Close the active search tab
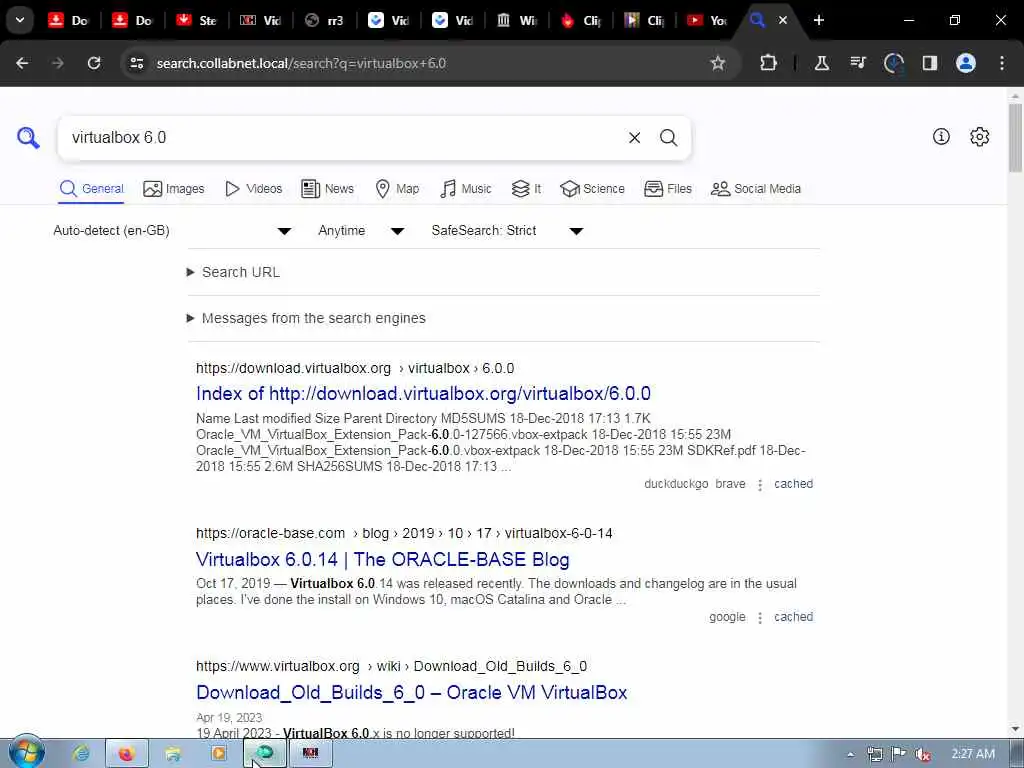1024x768 pixels. (x=782, y=20)
